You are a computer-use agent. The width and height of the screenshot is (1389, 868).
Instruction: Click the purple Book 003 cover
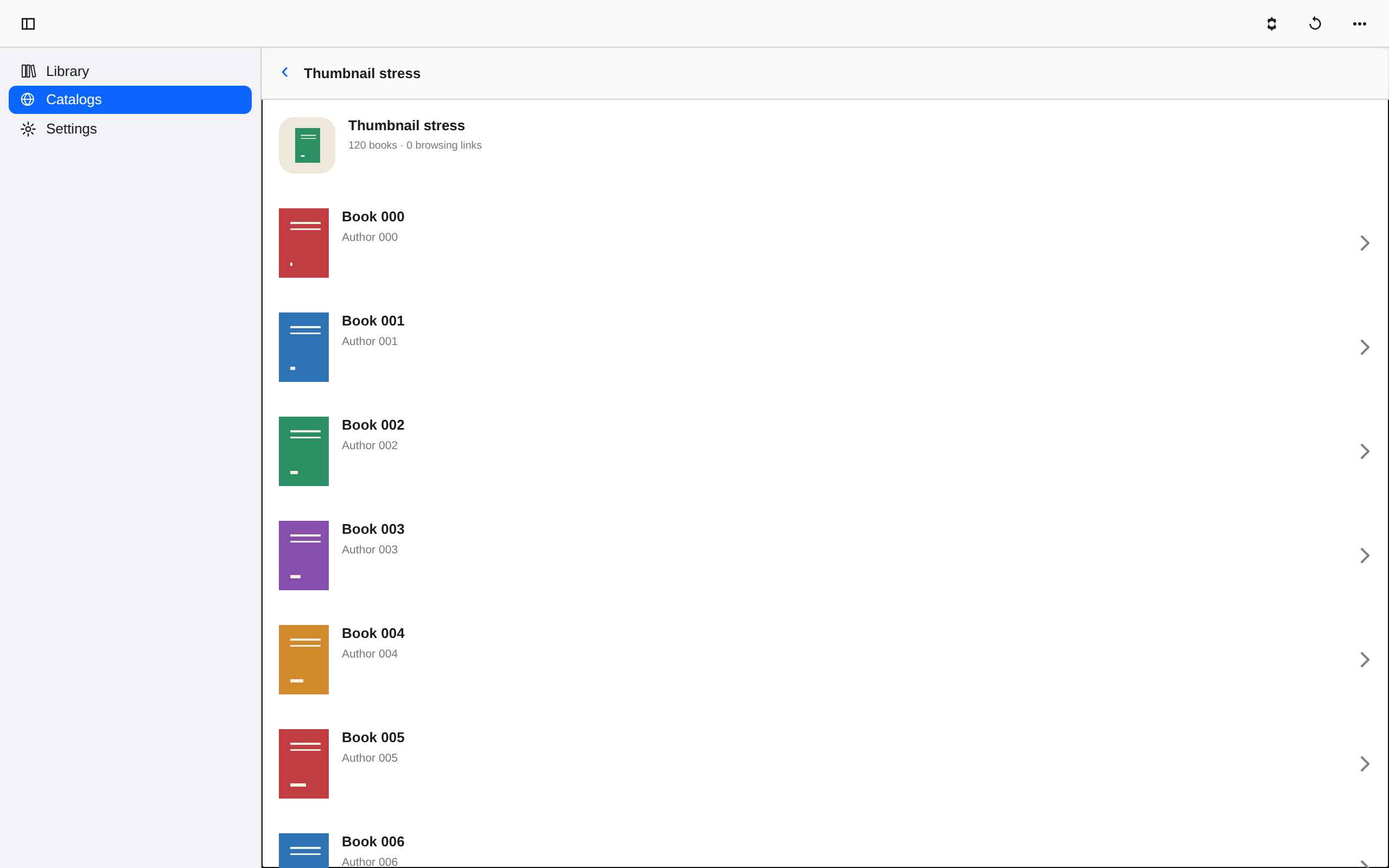[304, 555]
